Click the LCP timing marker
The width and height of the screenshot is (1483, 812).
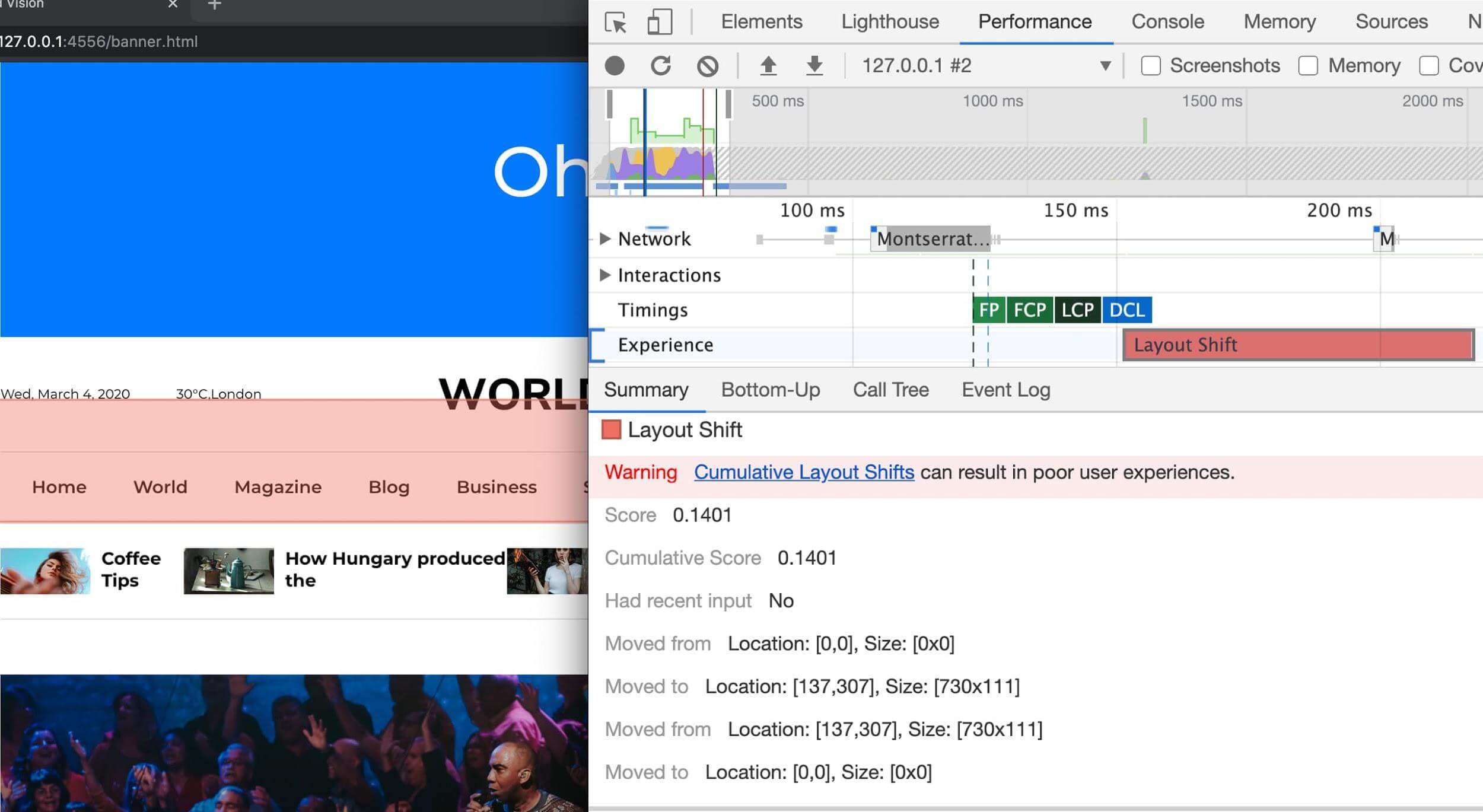pos(1078,309)
